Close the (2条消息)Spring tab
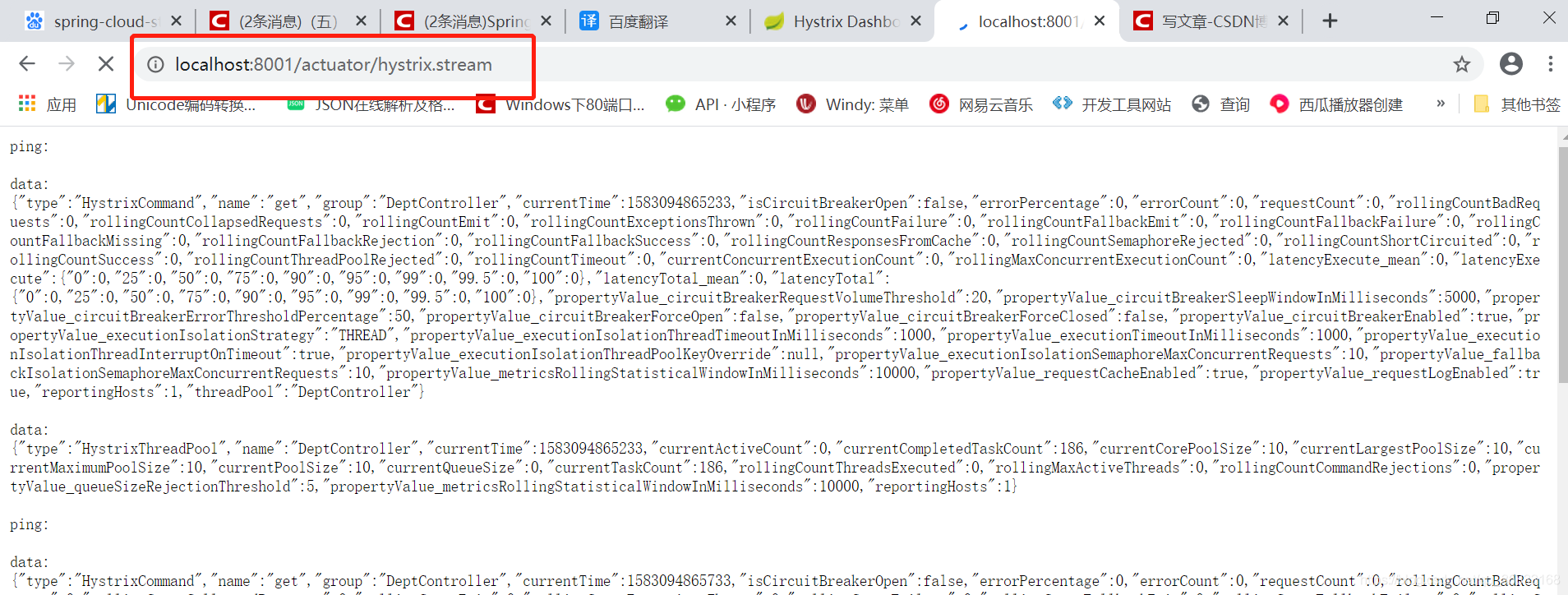Image resolution: width=1568 pixels, height=595 pixels. pos(546,21)
